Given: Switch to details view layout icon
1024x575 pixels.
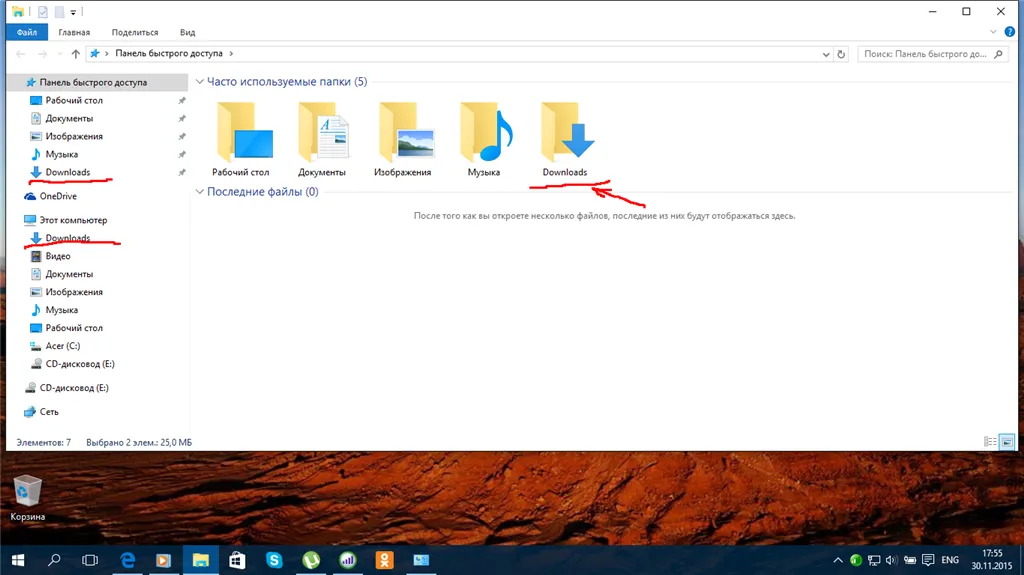Looking at the screenshot, I should coord(990,442).
